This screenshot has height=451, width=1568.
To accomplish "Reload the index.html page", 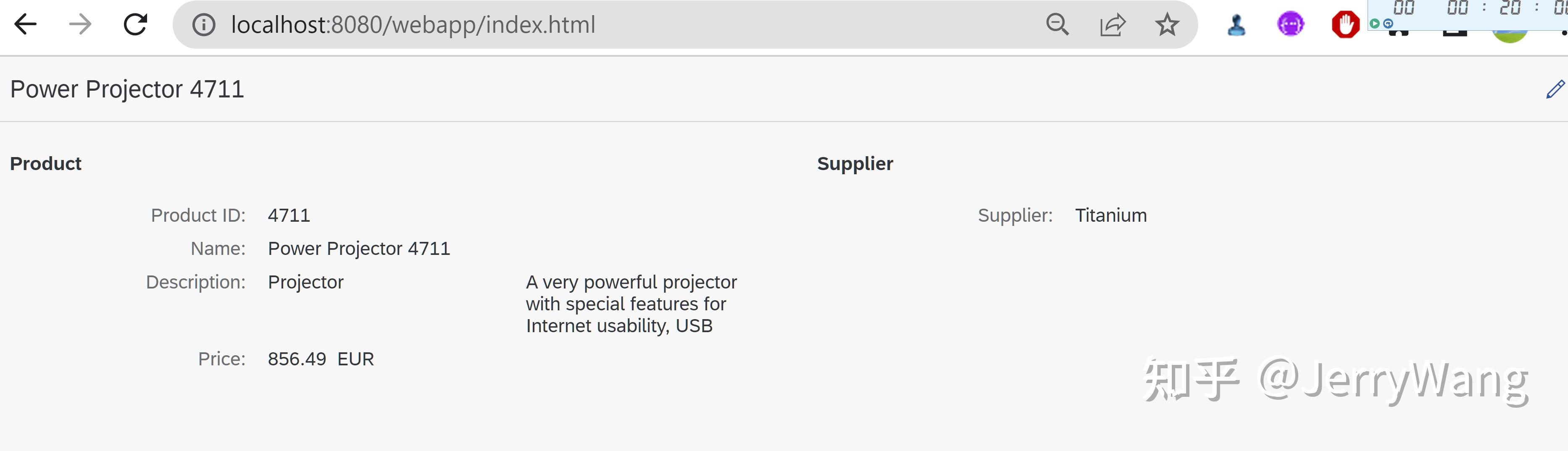I will (x=135, y=24).
